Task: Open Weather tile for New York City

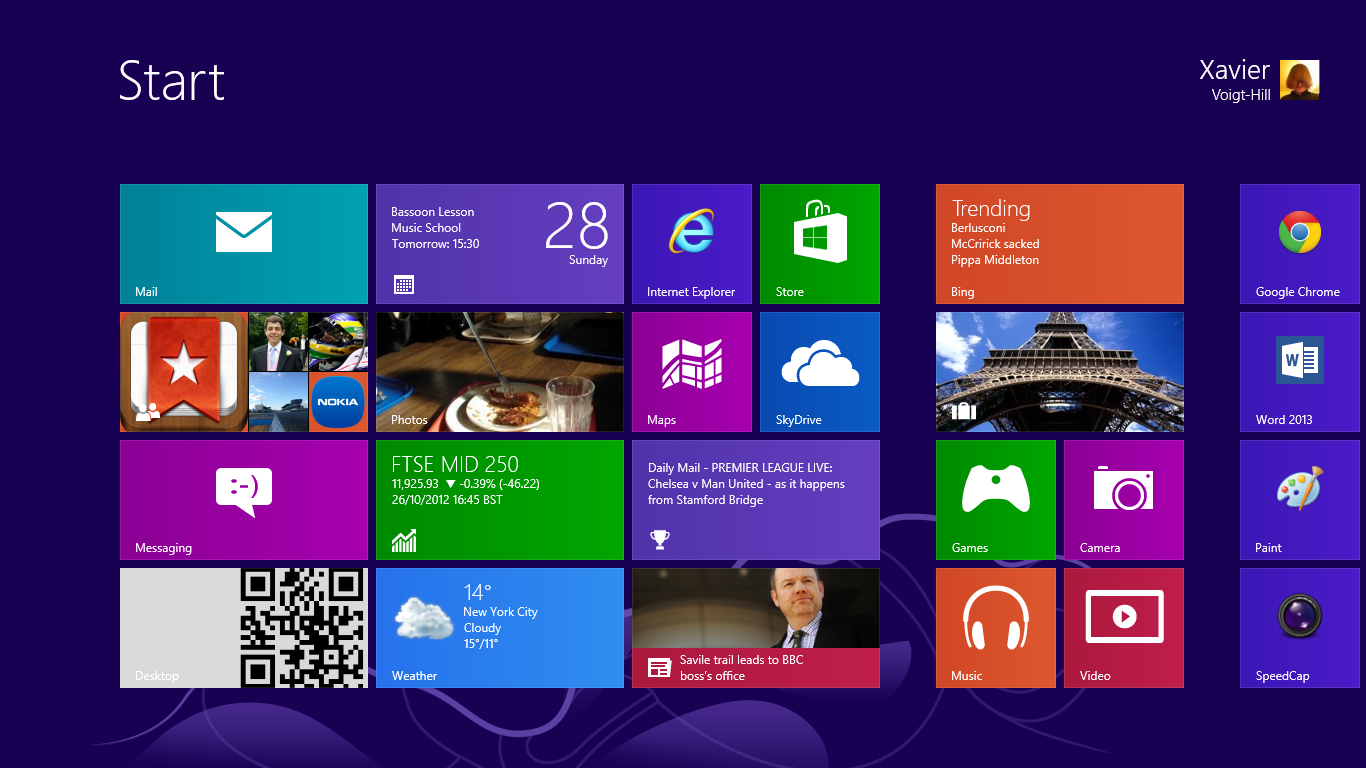Action: 499,627
